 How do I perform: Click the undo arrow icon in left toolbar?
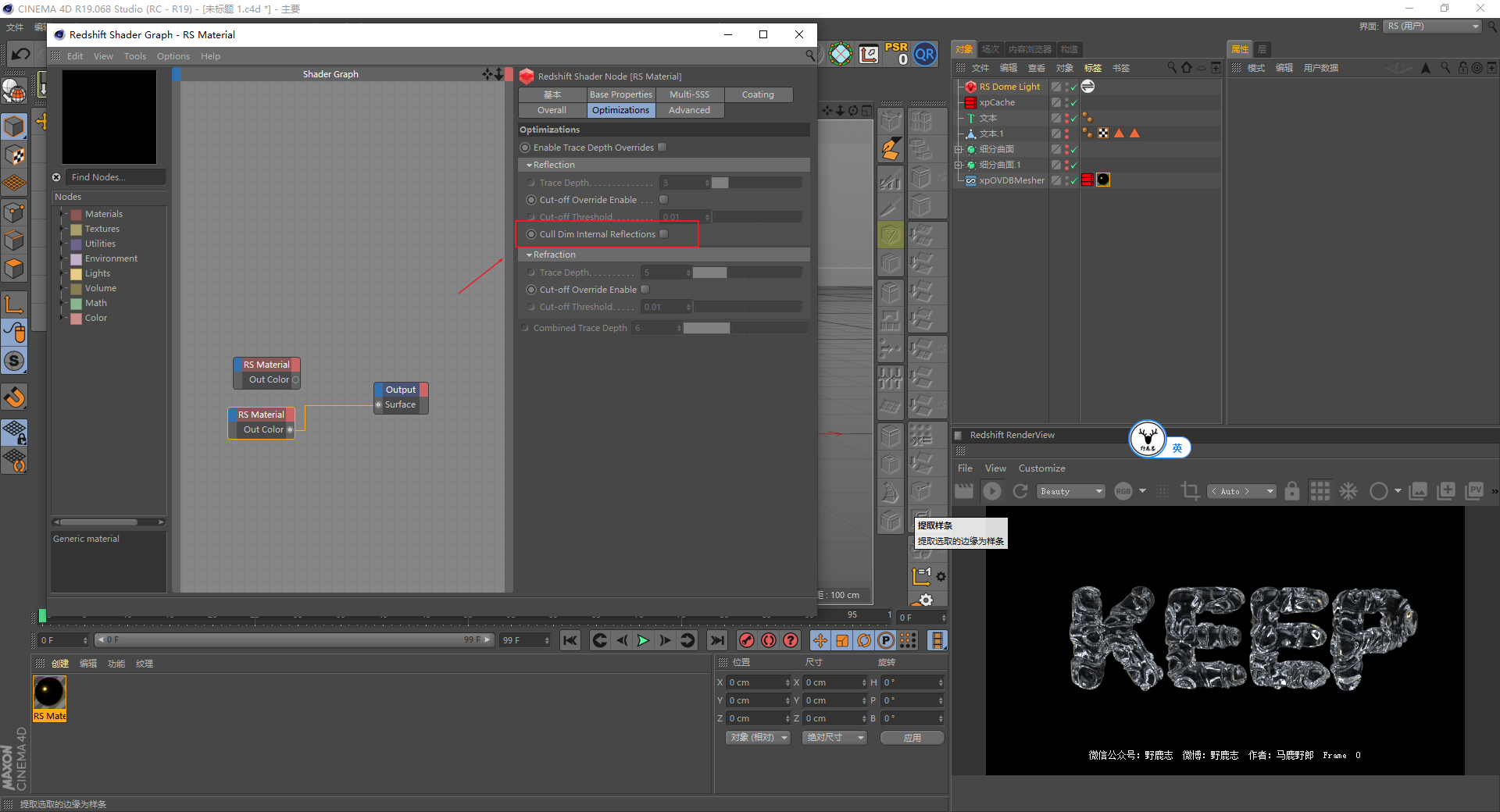click(x=21, y=54)
